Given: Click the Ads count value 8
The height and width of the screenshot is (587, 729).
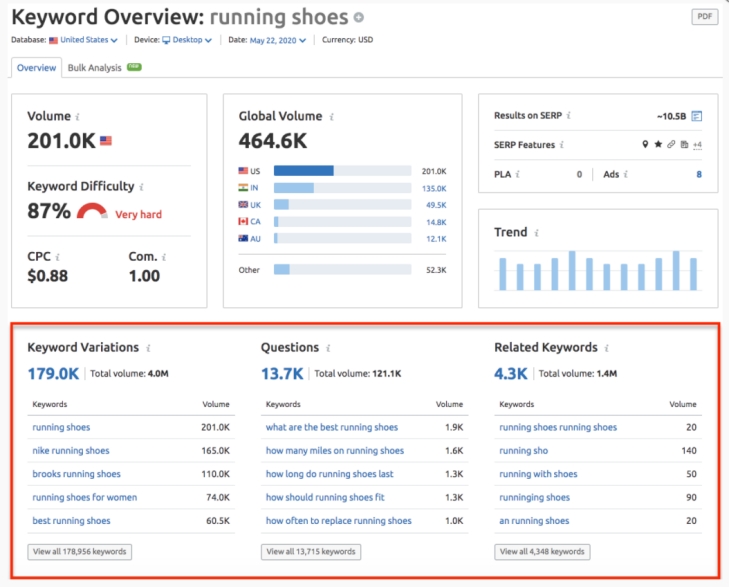Looking at the screenshot, I should [699, 174].
